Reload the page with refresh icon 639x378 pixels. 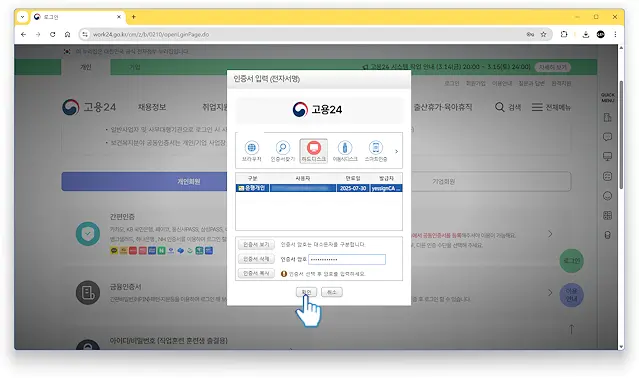[53, 35]
